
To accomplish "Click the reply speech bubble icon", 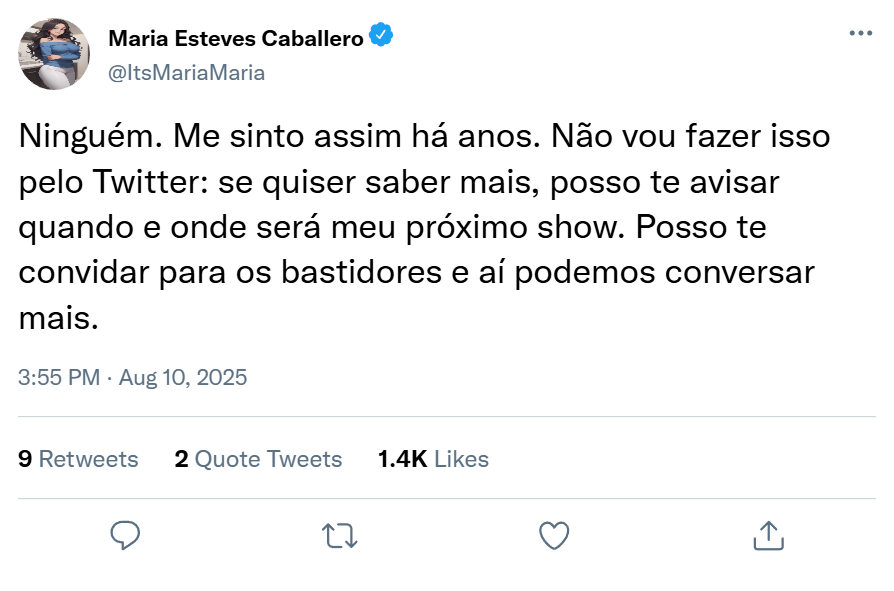I will coord(124,535).
